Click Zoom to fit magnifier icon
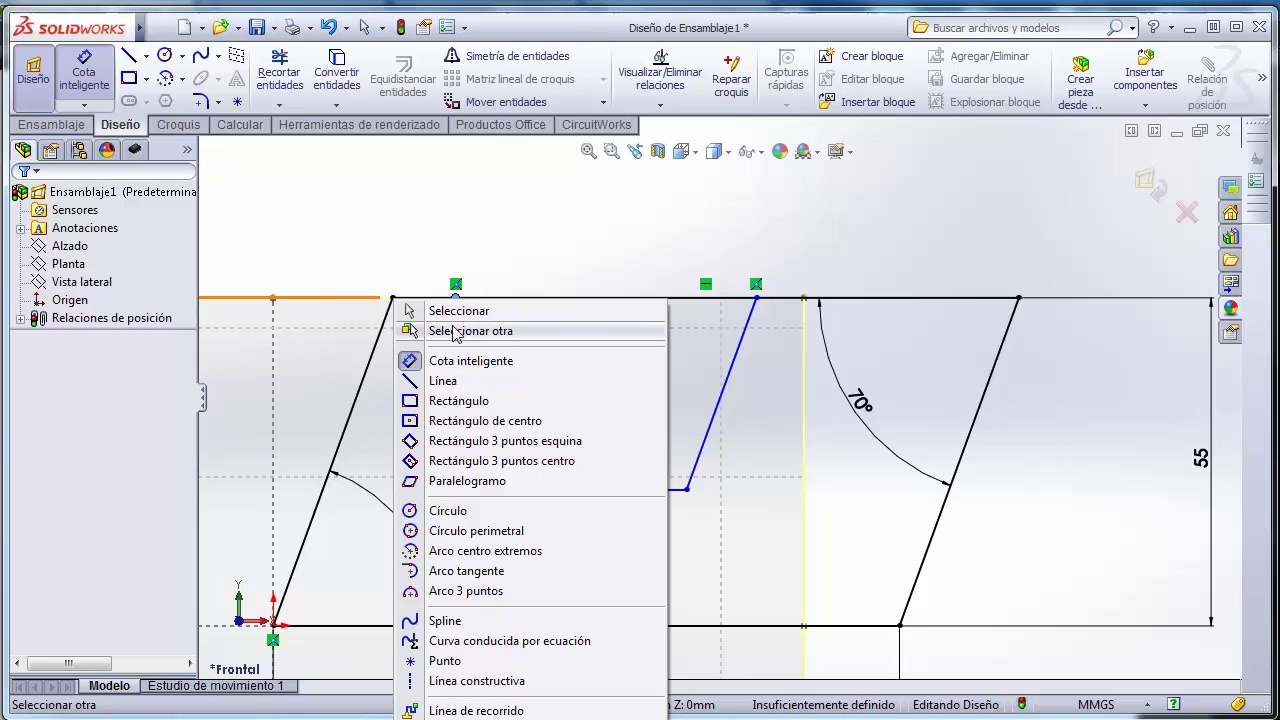The height and width of the screenshot is (720, 1280). click(589, 151)
